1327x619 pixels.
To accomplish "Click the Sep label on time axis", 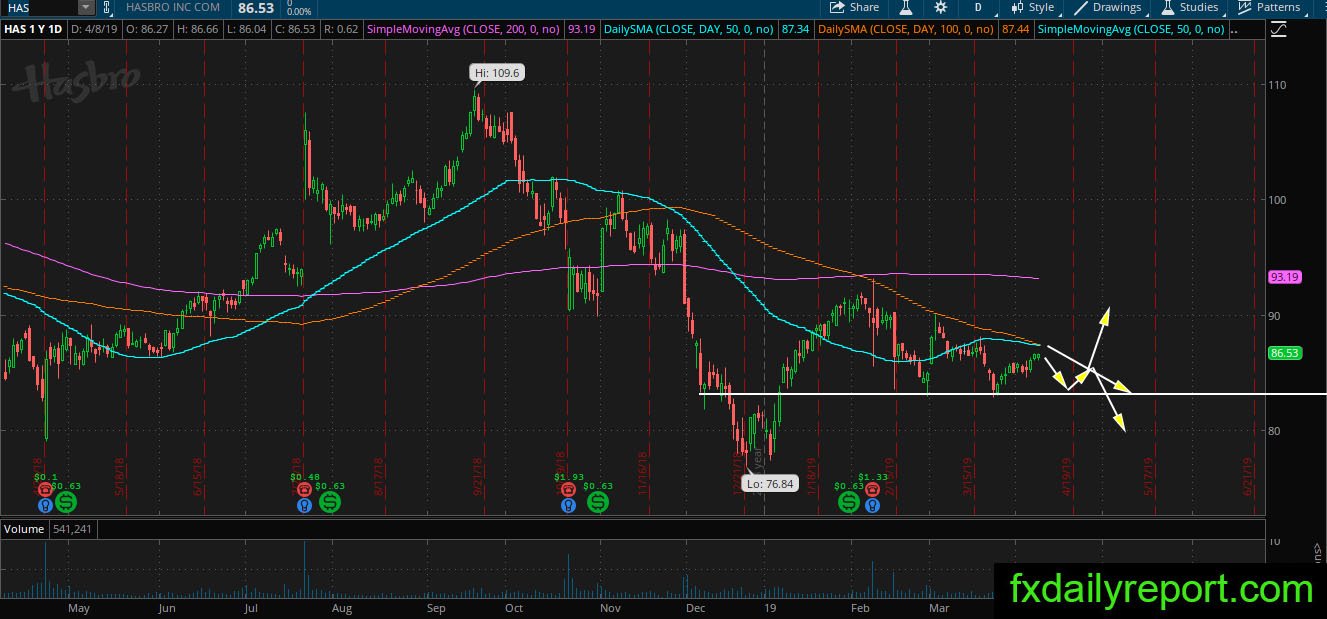I will pyautogui.click(x=436, y=608).
